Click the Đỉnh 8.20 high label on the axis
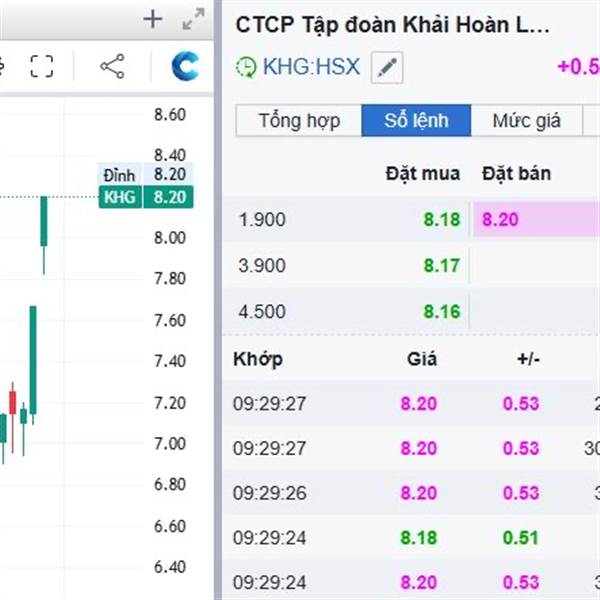Image resolution: width=600 pixels, height=600 pixels. coord(146,175)
